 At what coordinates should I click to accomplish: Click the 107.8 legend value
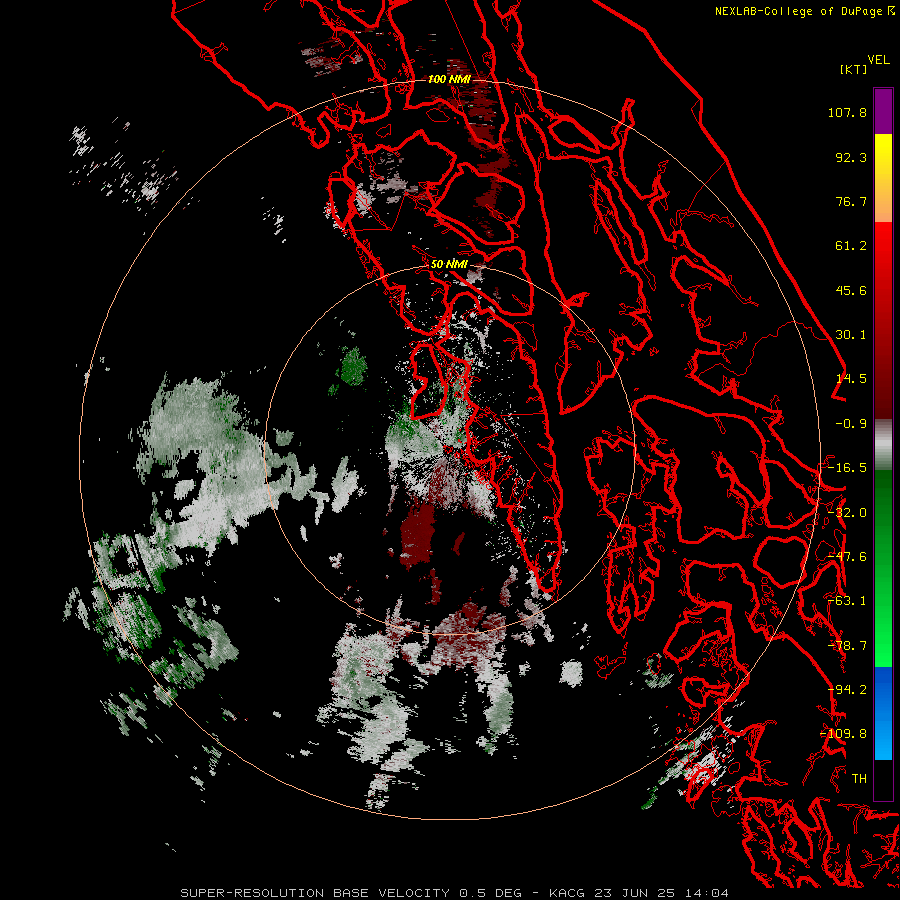847,112
